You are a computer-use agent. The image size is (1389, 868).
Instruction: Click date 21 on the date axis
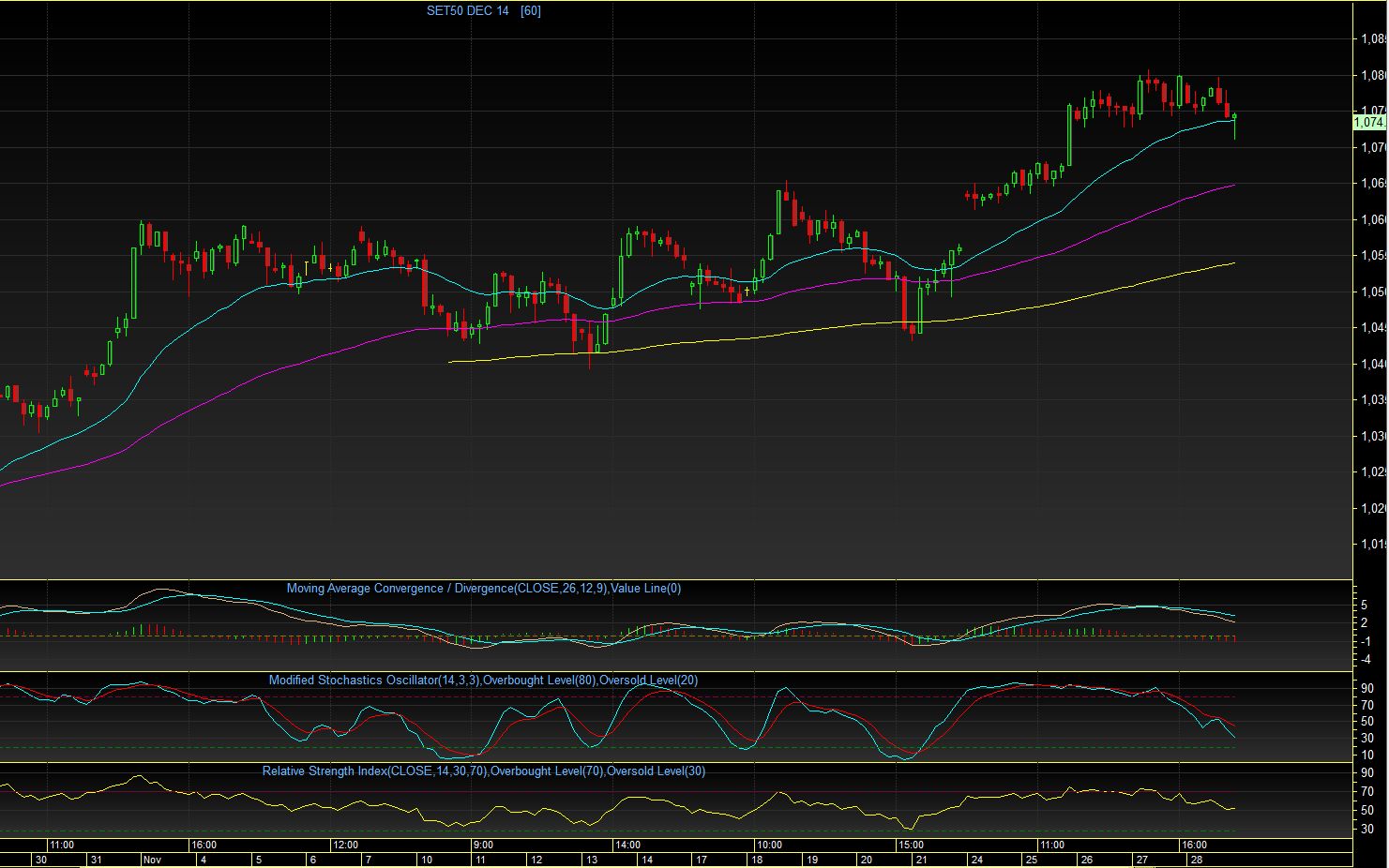922,861
